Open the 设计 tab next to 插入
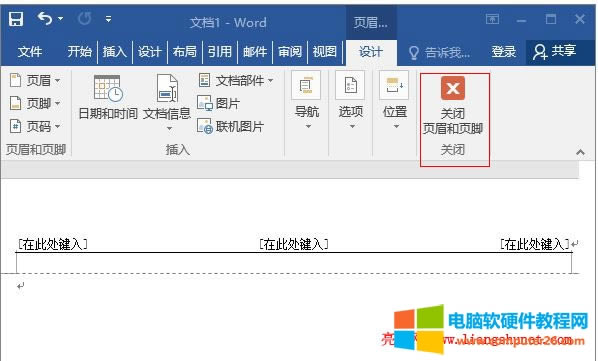The image size is (598, 361). click(150, 51)
